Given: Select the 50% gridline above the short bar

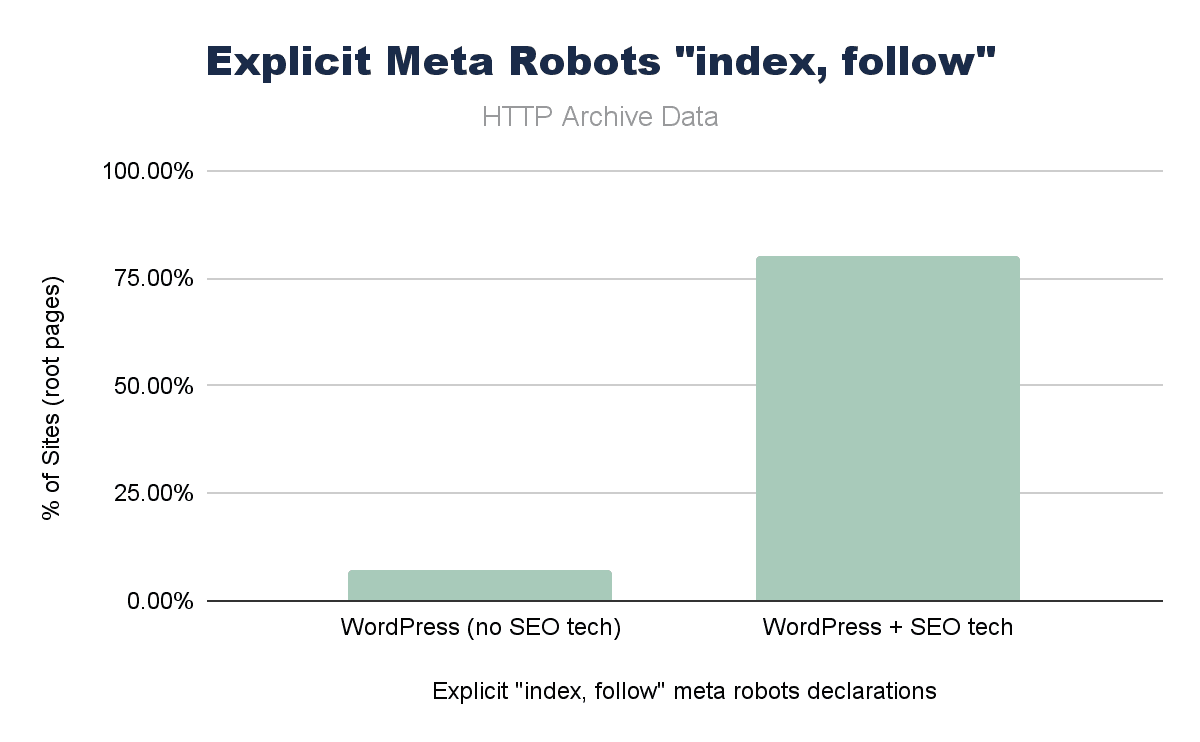Looking at the screenshot, I should pyautogui.click(x=480, y=386).
